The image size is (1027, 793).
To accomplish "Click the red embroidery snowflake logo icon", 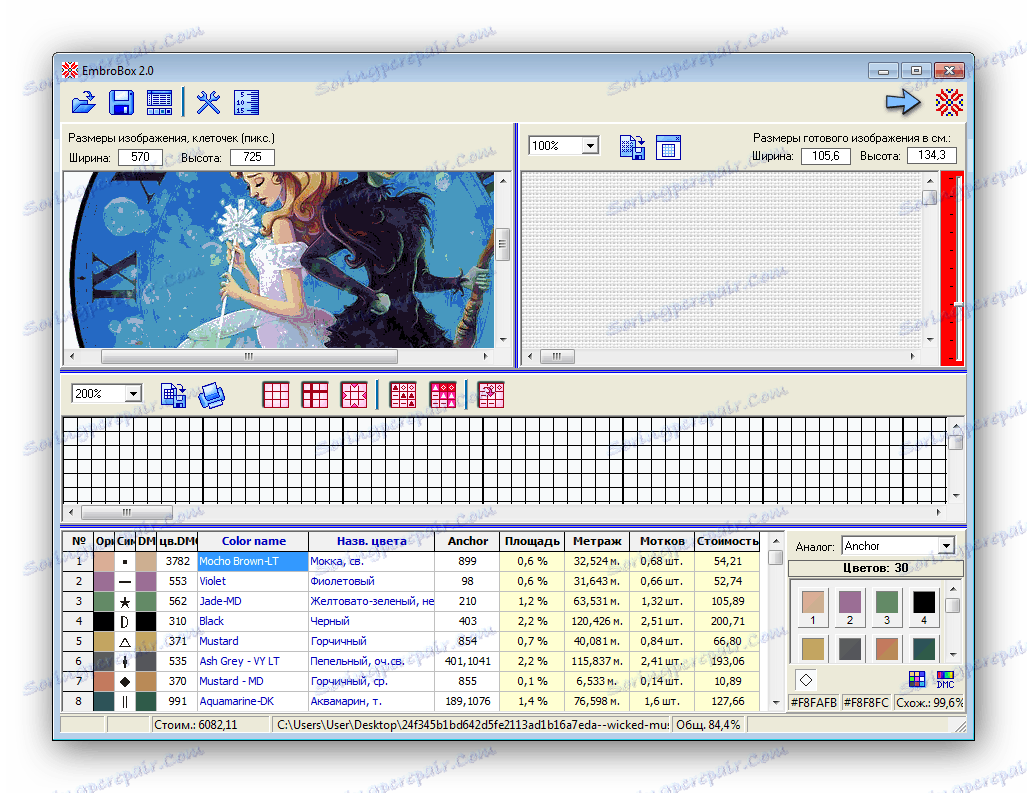I will 949,102.
